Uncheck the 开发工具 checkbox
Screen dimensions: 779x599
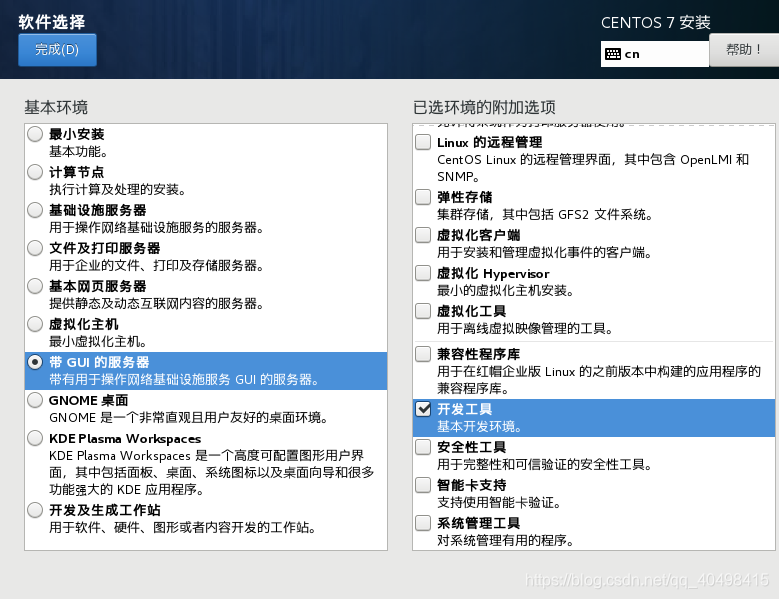[423, 409]
